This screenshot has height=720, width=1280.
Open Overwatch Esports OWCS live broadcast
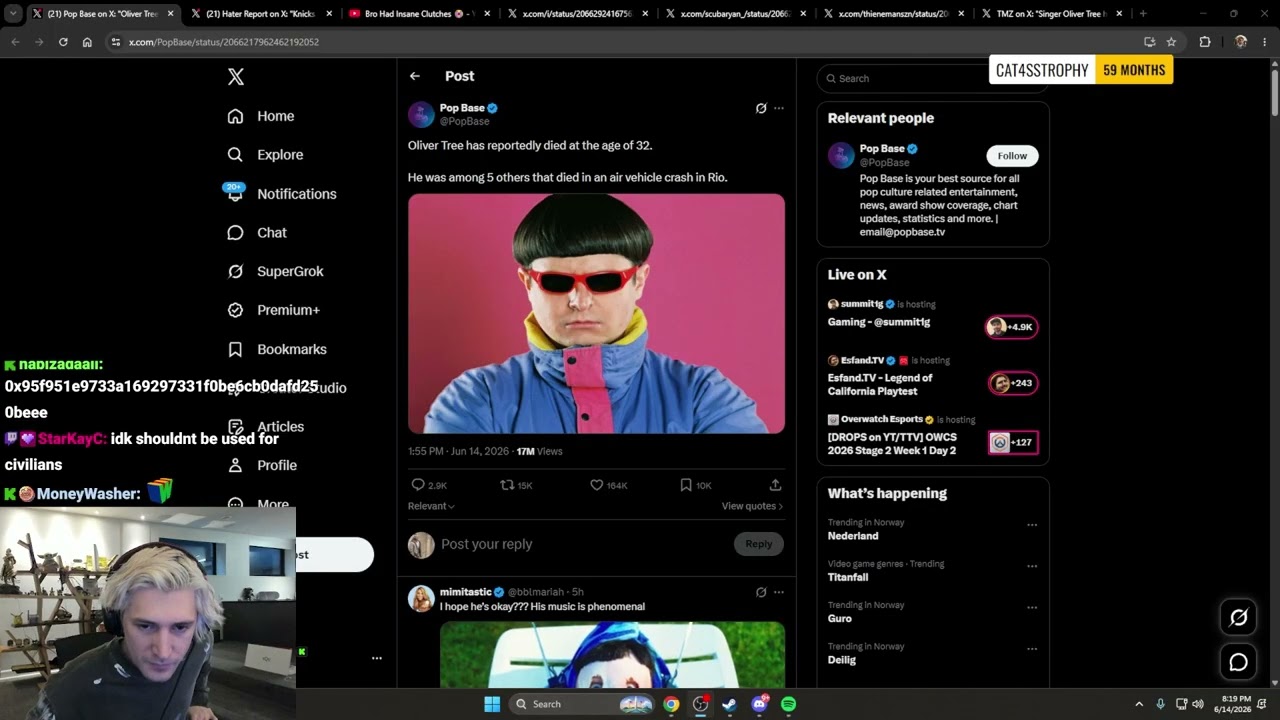[x=932, y=436]
